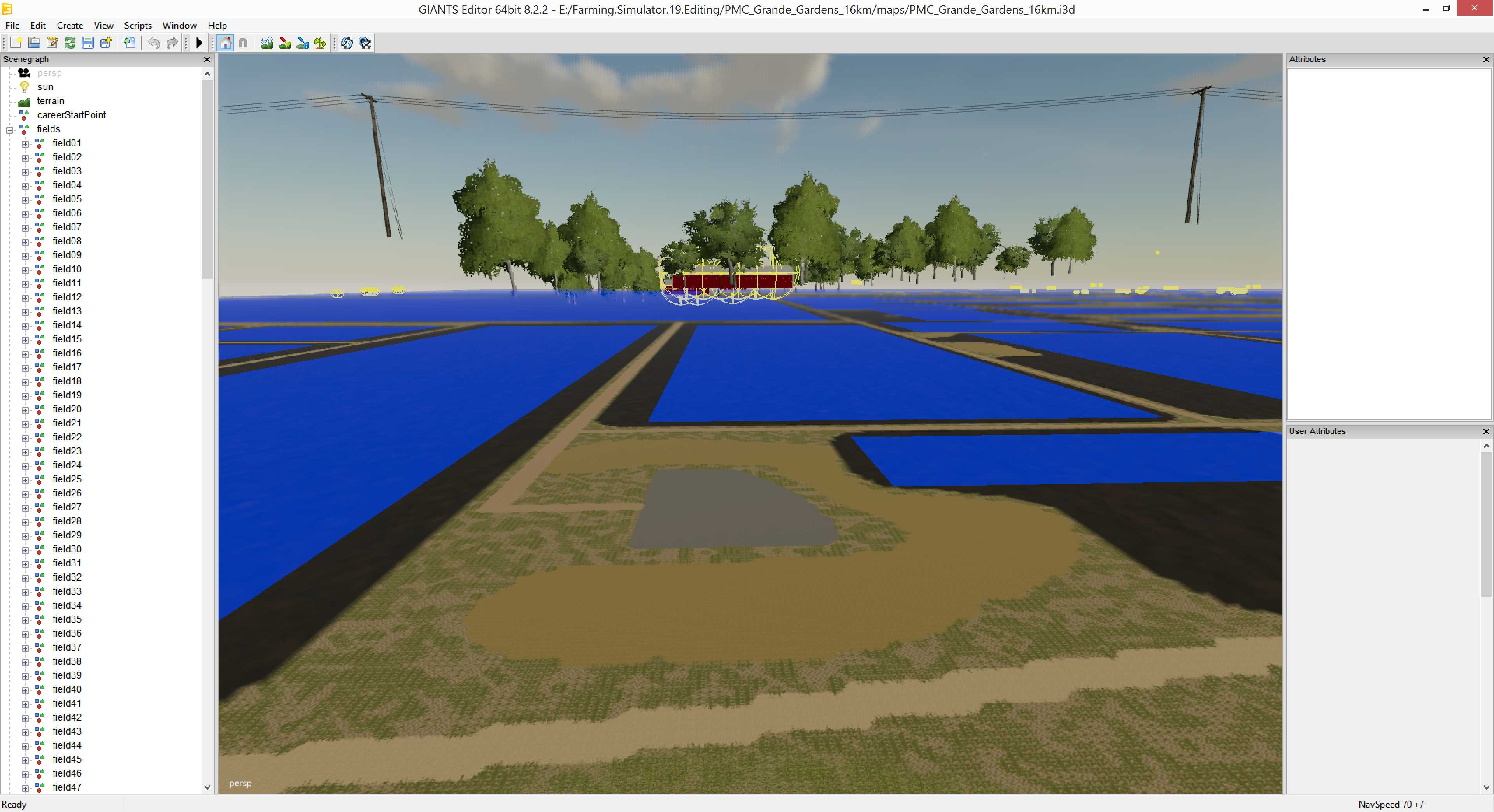This screenshot has width=1494, height=812.
Task: Expand the field45 node
Action: coord(25,760)
